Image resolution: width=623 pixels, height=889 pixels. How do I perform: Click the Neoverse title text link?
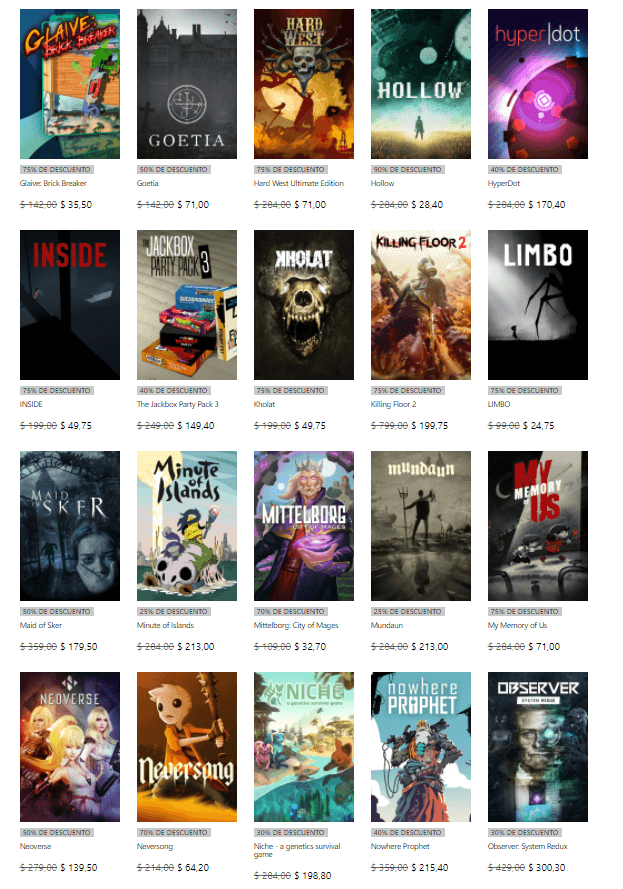point(36,847)
